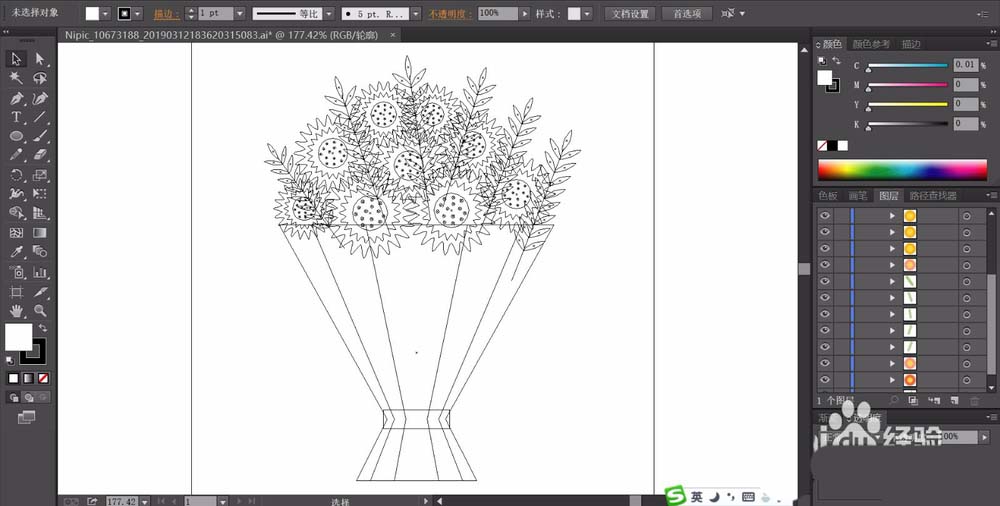
Task: Click the target circle of the first layer row
Action: pyautogui.click(x=967, y=216)
